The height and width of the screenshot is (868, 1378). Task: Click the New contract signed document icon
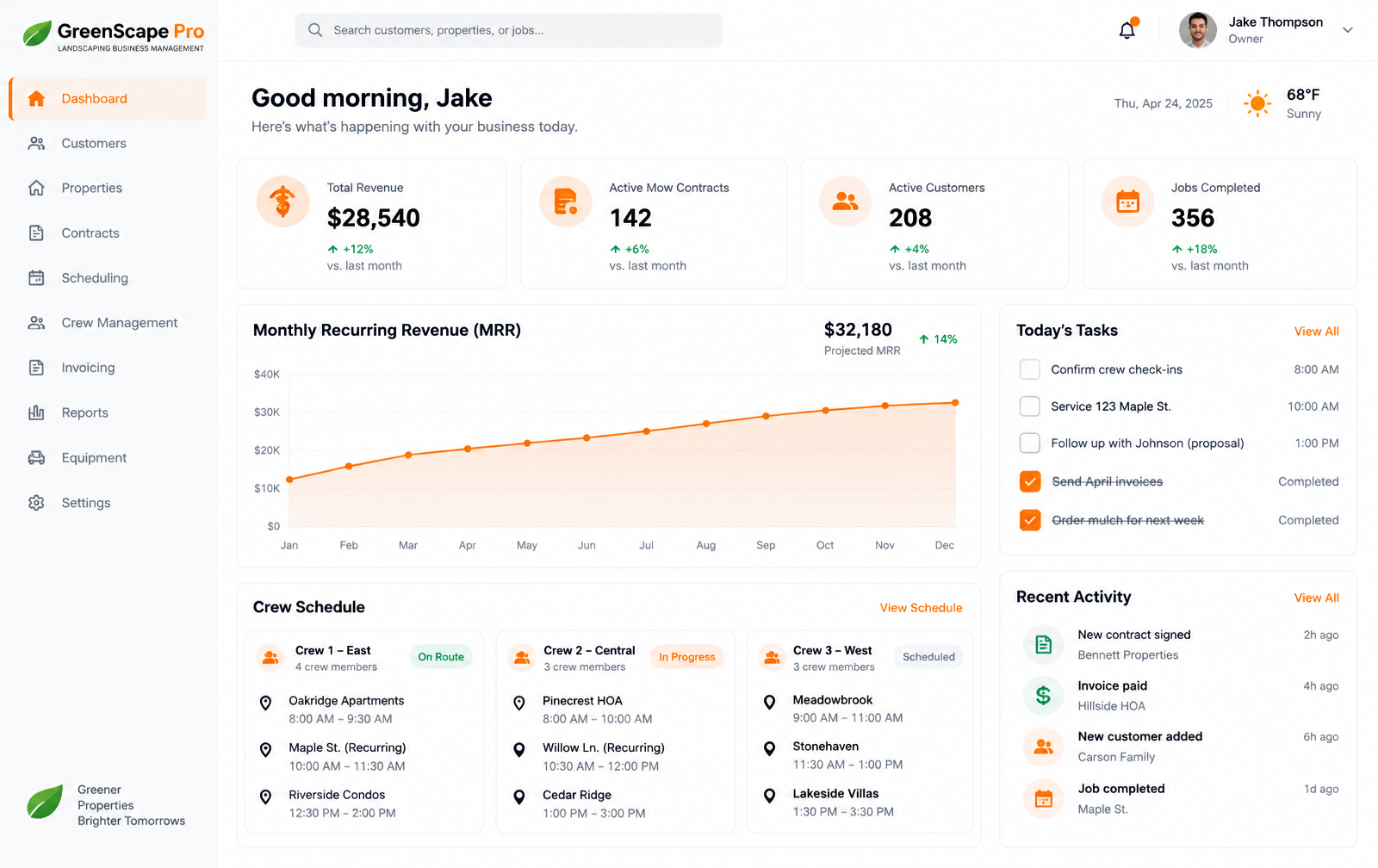(x=1043, y=644)
